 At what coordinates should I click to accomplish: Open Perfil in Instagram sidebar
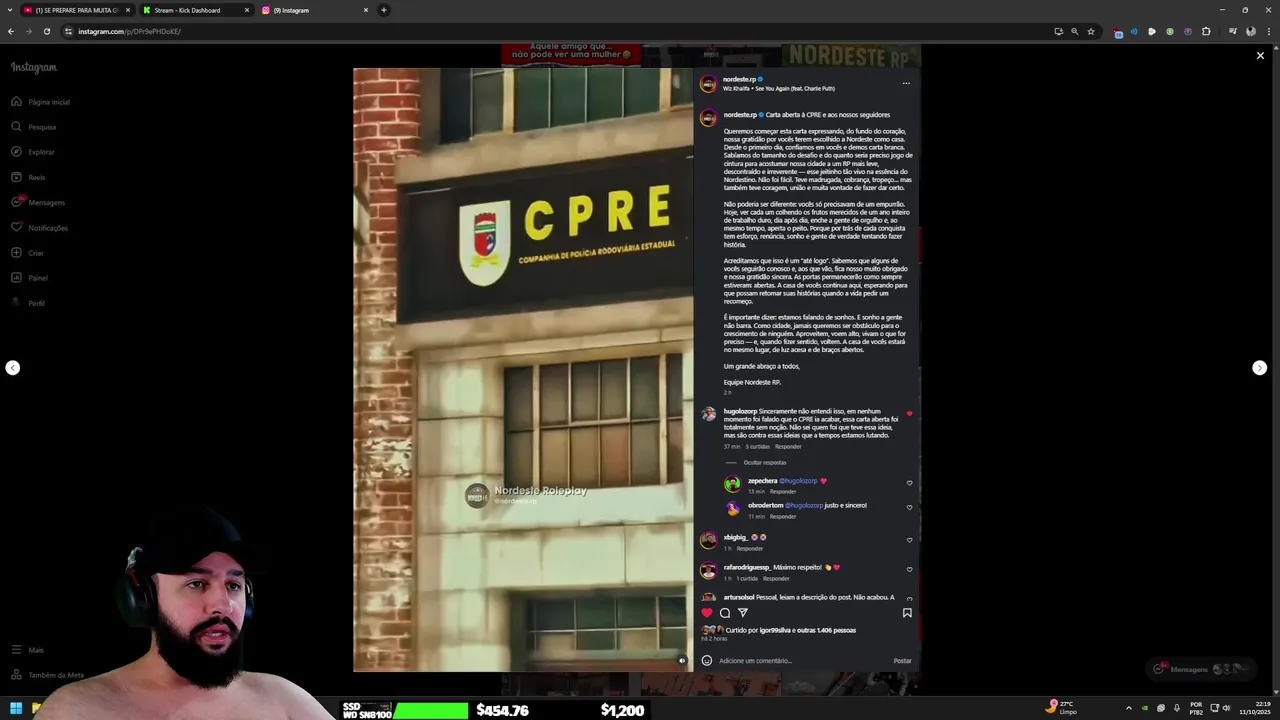28,303
